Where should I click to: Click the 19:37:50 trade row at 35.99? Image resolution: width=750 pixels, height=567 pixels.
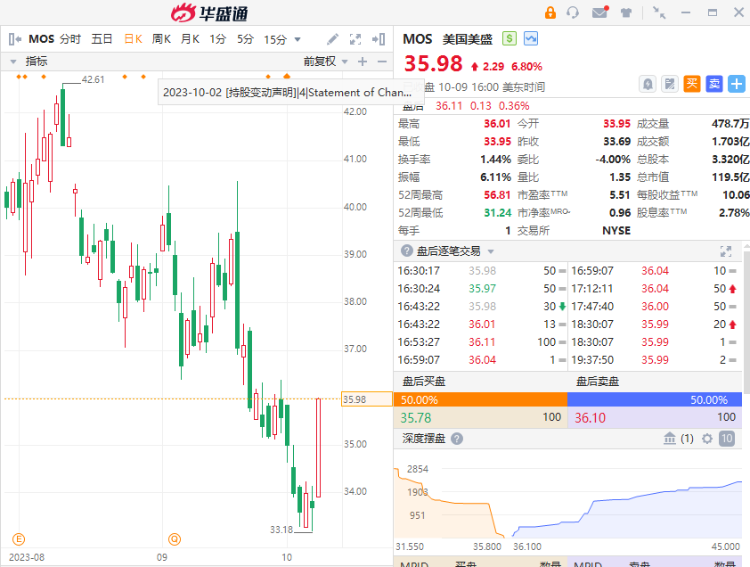click(x=654, y=360)
